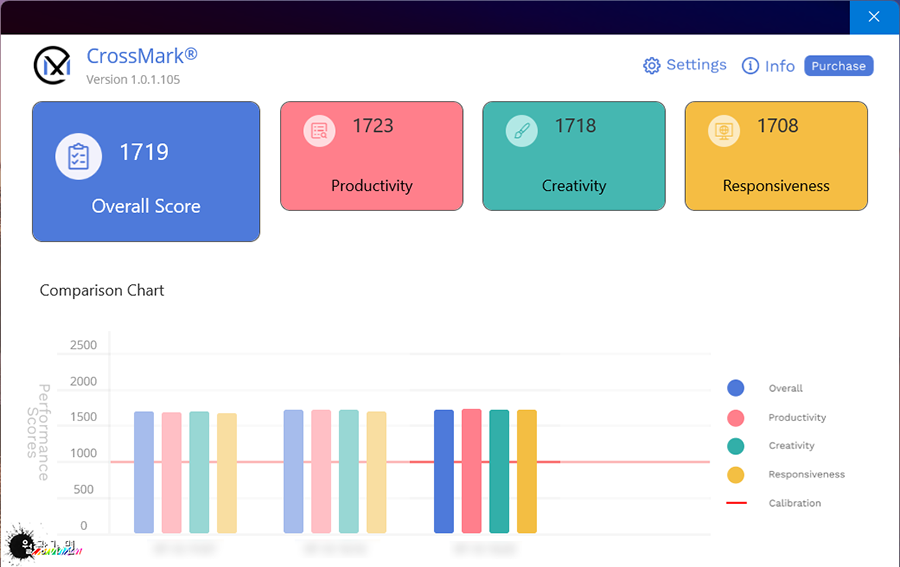The height and width of the screenshot is (567, 900).
Task: Click the Productivity legend label
Action: pos(797,417)
